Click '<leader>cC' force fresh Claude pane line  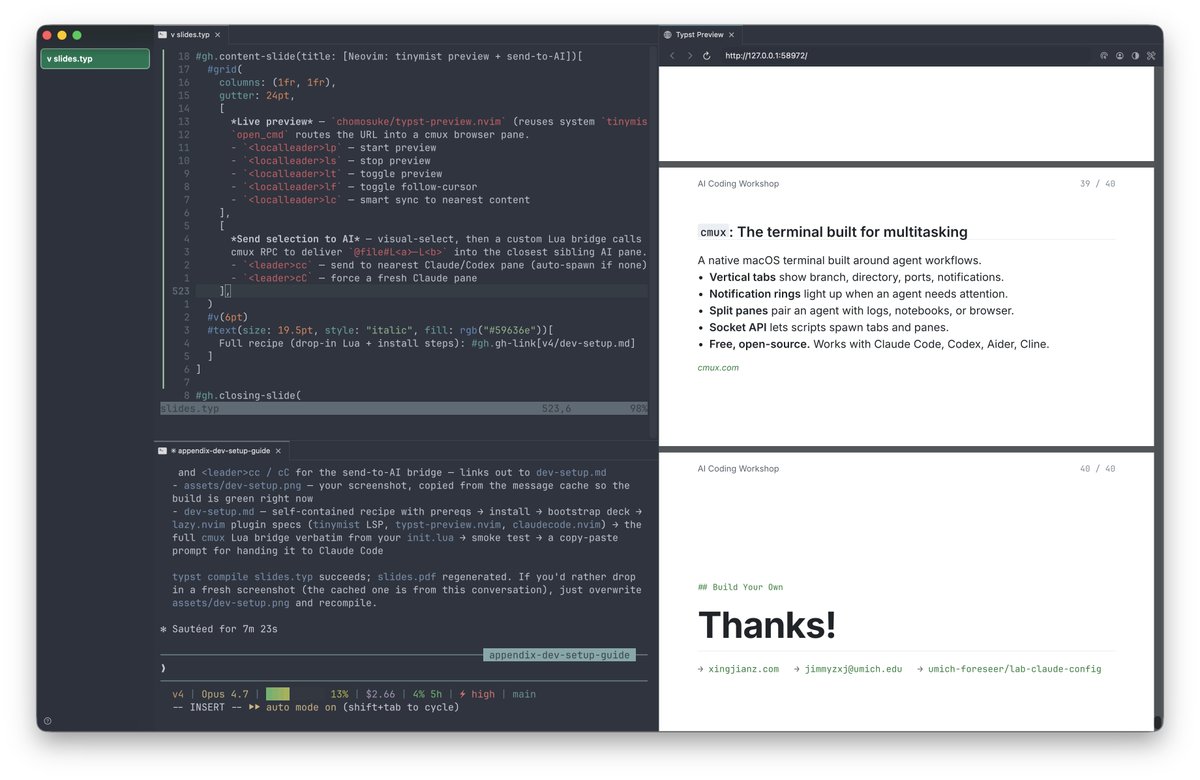(x=353, y=278)
